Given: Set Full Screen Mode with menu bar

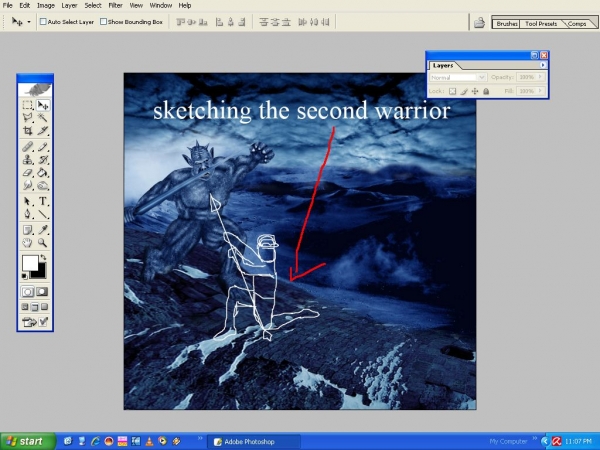Looking at the screenshot, I should tap(35, 307).
